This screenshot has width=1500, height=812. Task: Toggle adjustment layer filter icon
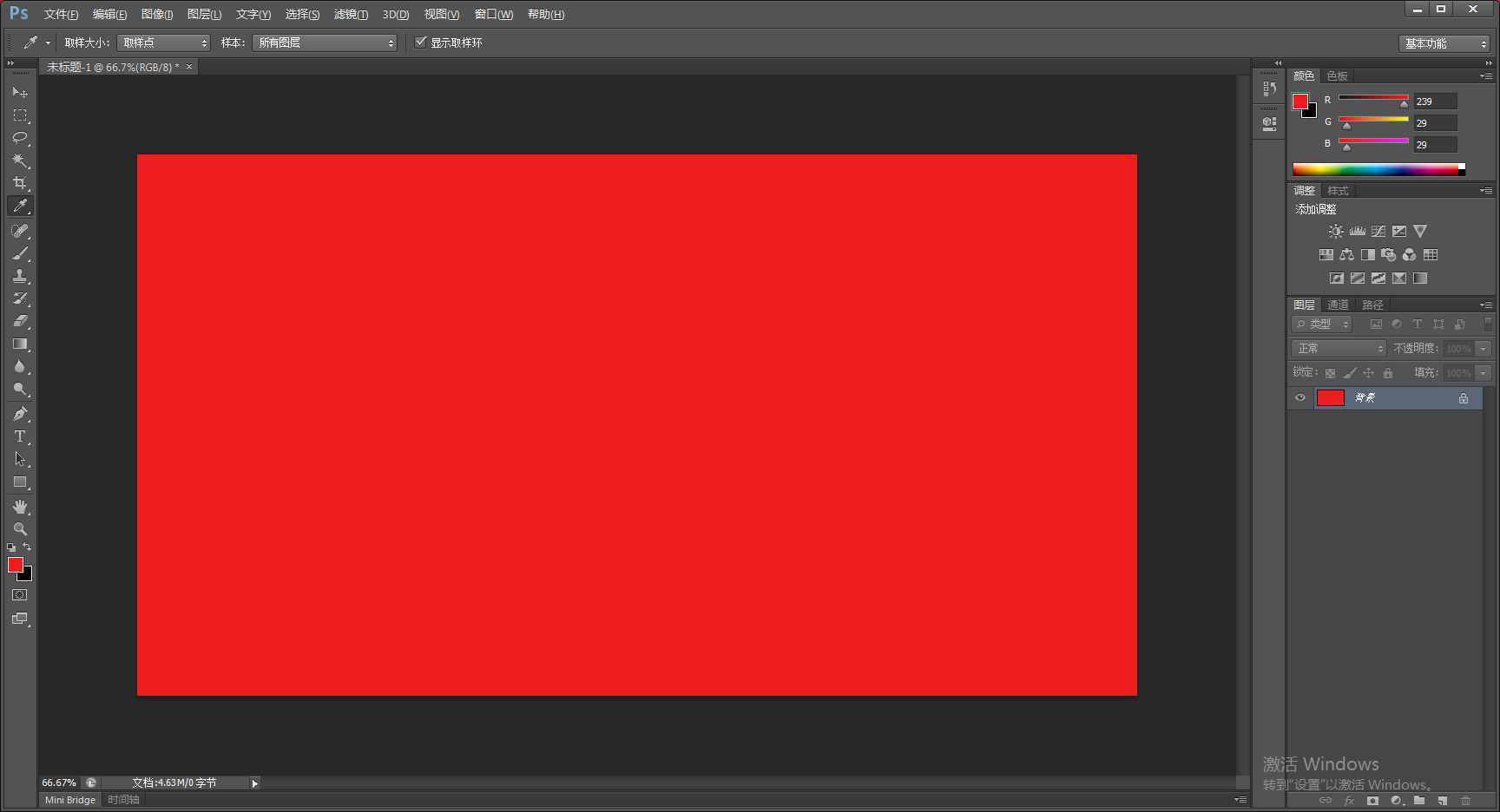pyautogui.click(x=1397, y=324)
